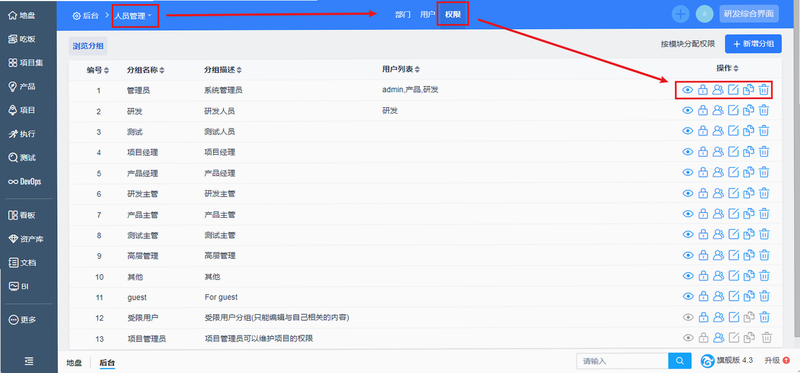The image size is (800, 373).
Task: Click the 新增分组 button
Action: [753, 44]
